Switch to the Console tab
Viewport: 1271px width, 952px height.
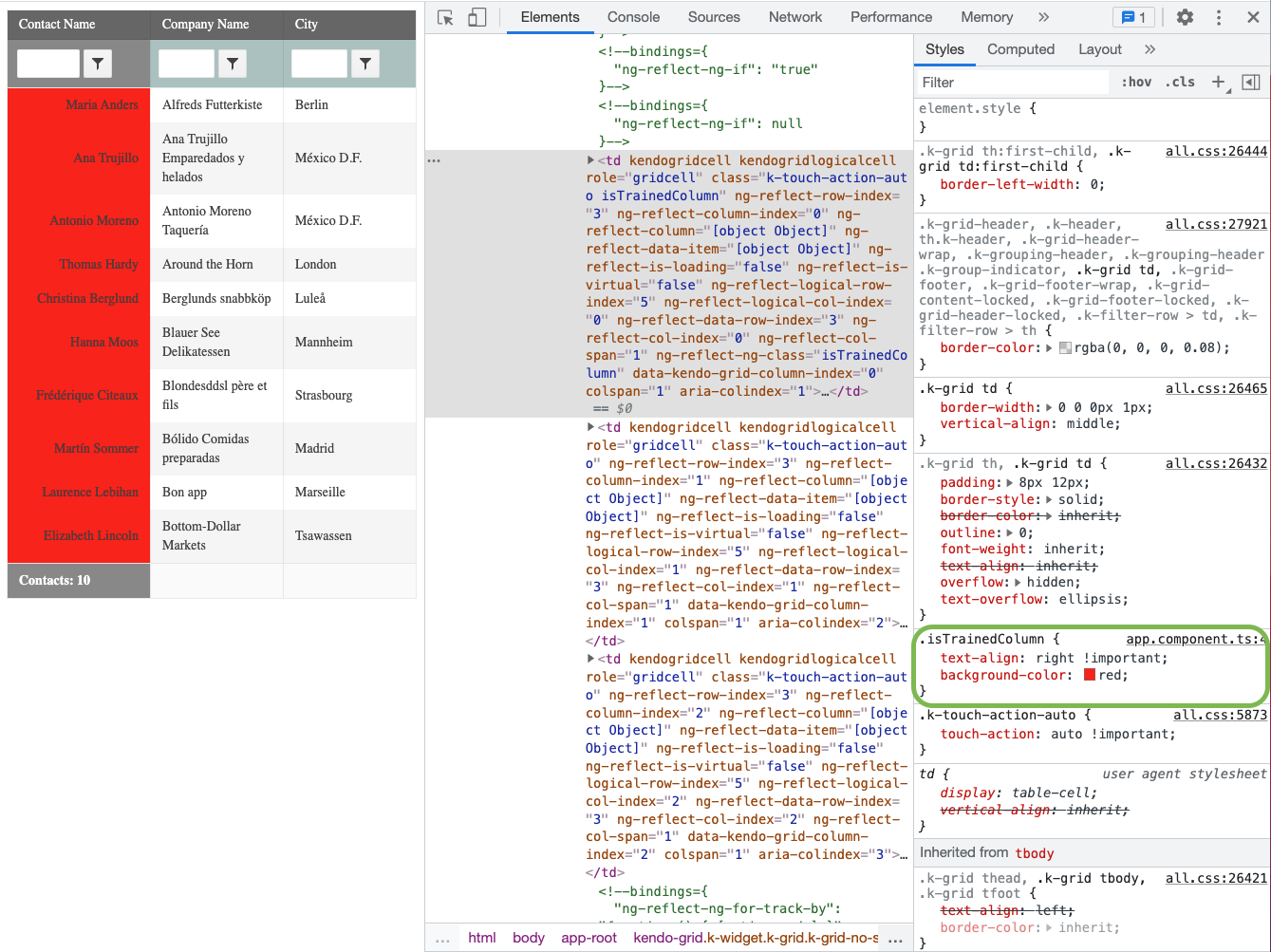[x=633, y=17]
